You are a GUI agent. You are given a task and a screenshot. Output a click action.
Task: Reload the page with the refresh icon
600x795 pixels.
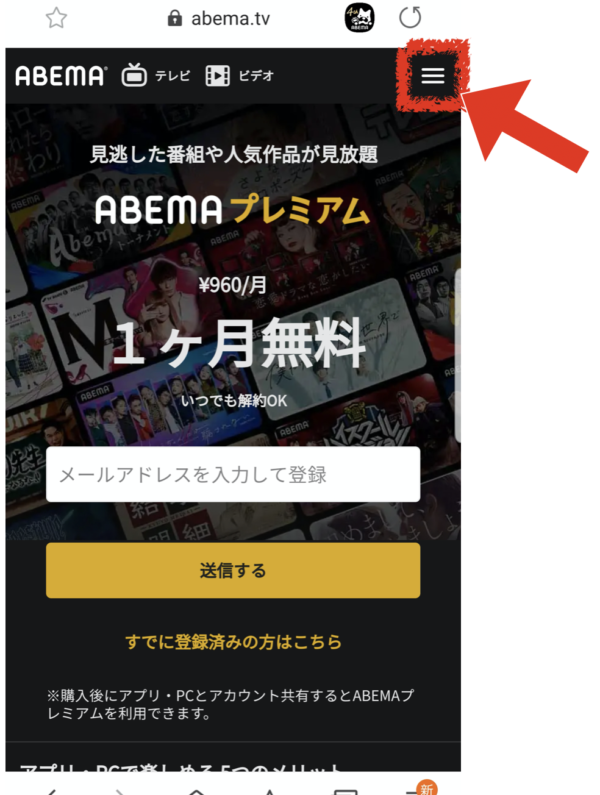click(410, 17)
